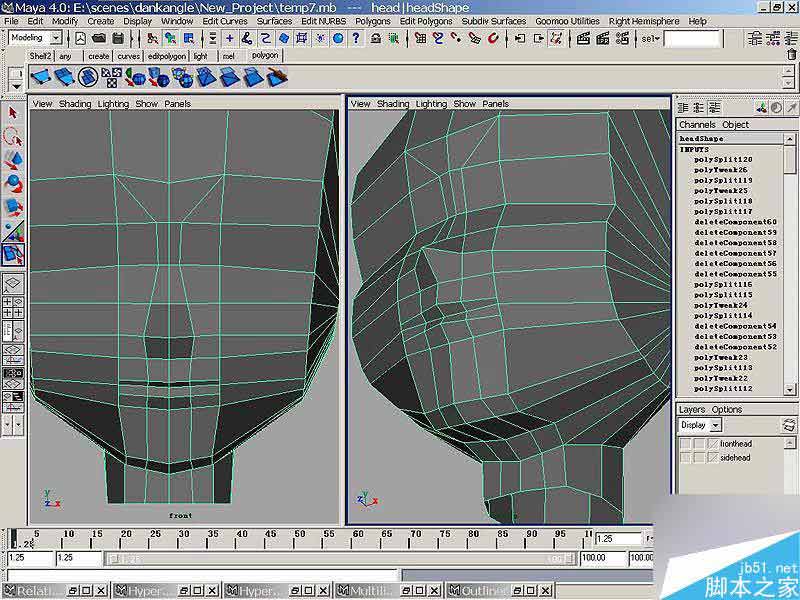Screen dimensions: 800x600
Task: Click the open scene folder icon
Action: tap(99, 38)
